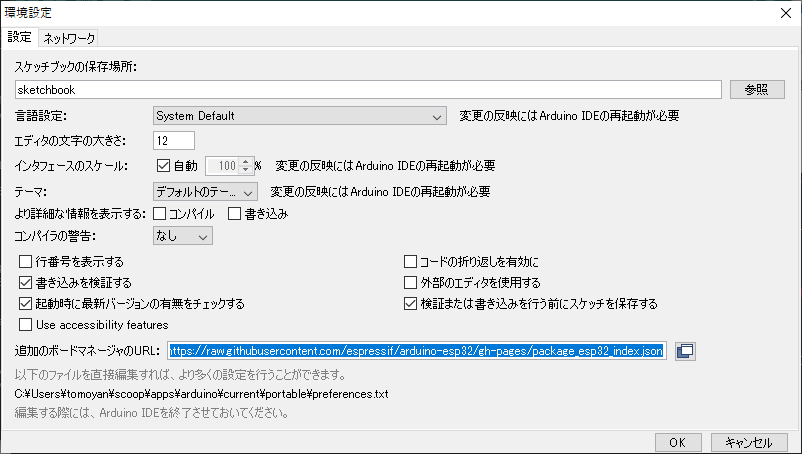
Task: Enable 行番号を表示する checkbox
Action: [x=26, y=262]
